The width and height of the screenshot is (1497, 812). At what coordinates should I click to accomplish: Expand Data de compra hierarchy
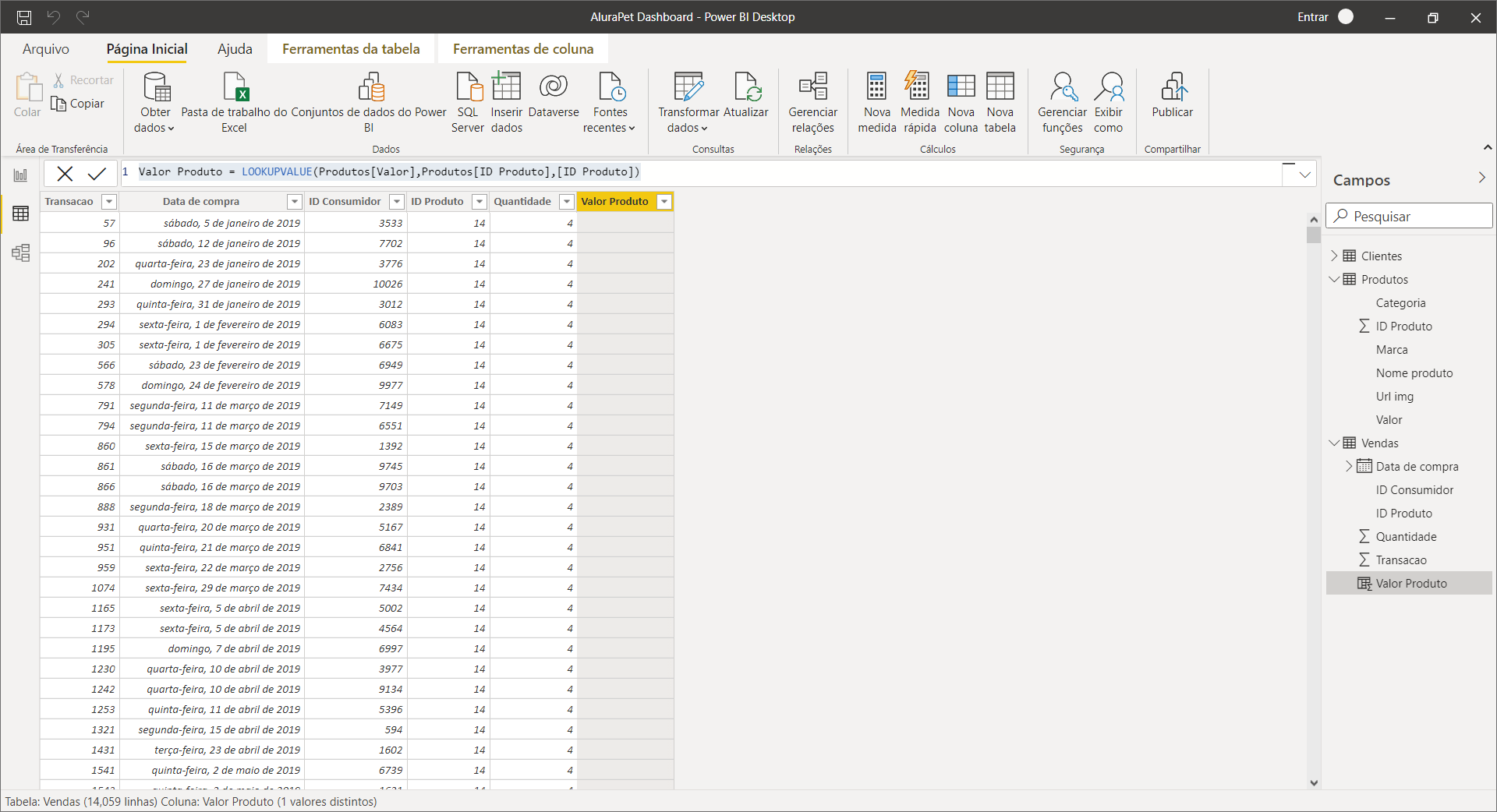tap(1349, 466)
